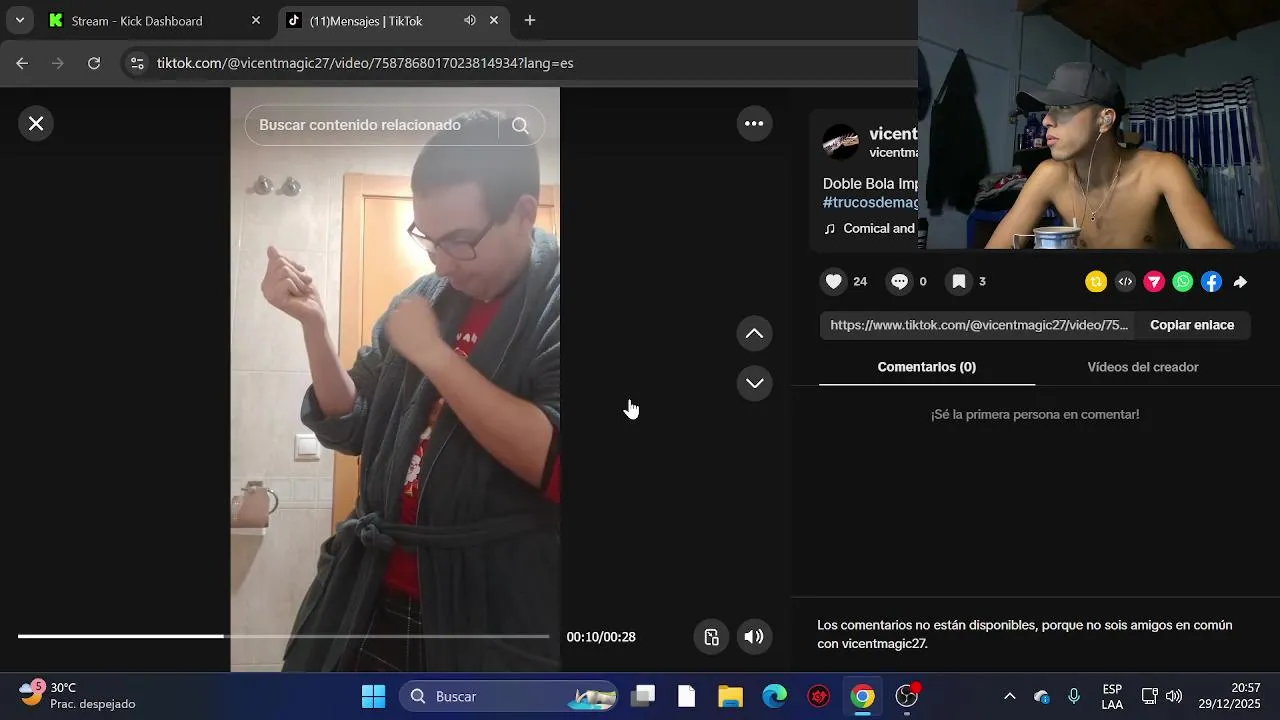
Task: Share the video to WhatsApp
Action: pos(1183,282)
